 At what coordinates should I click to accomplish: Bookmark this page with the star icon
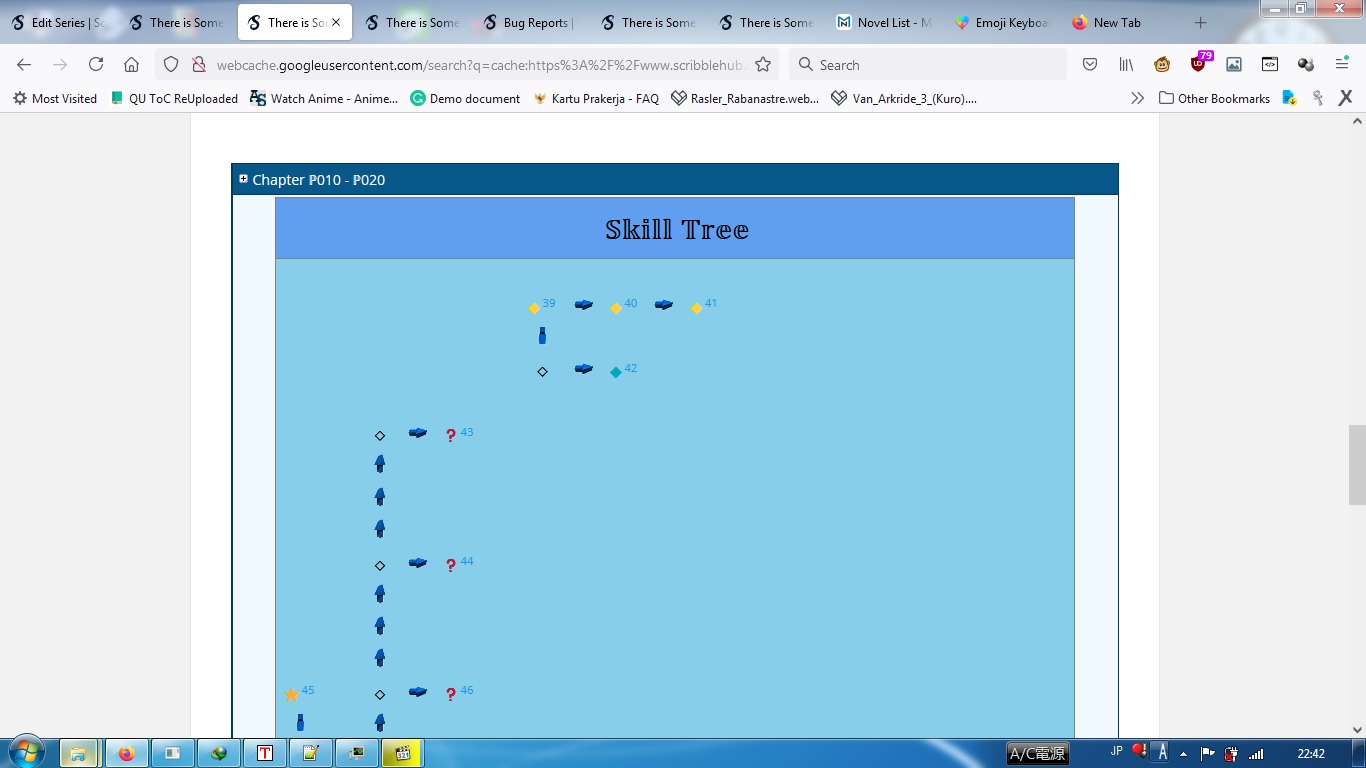(763, 65)
